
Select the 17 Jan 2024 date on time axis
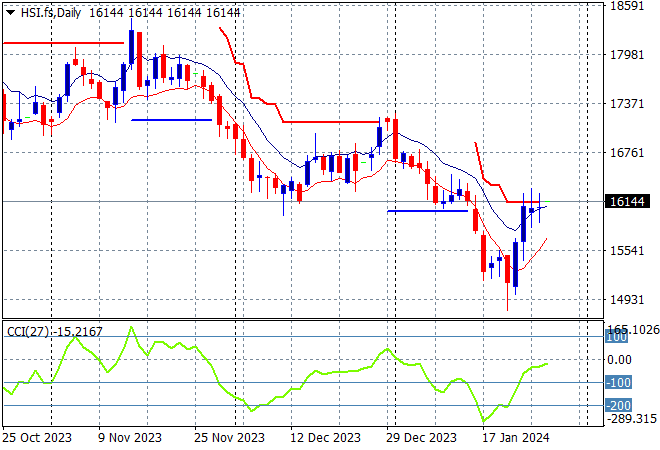point(515,438)
